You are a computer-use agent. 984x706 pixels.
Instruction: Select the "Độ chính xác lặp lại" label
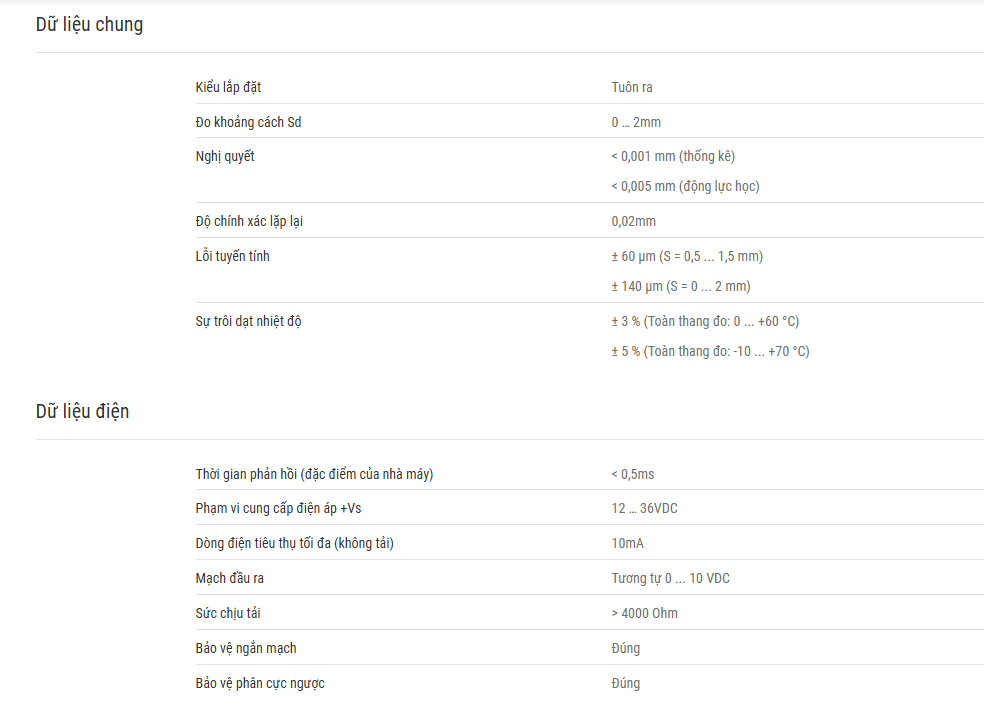[249, 221]
